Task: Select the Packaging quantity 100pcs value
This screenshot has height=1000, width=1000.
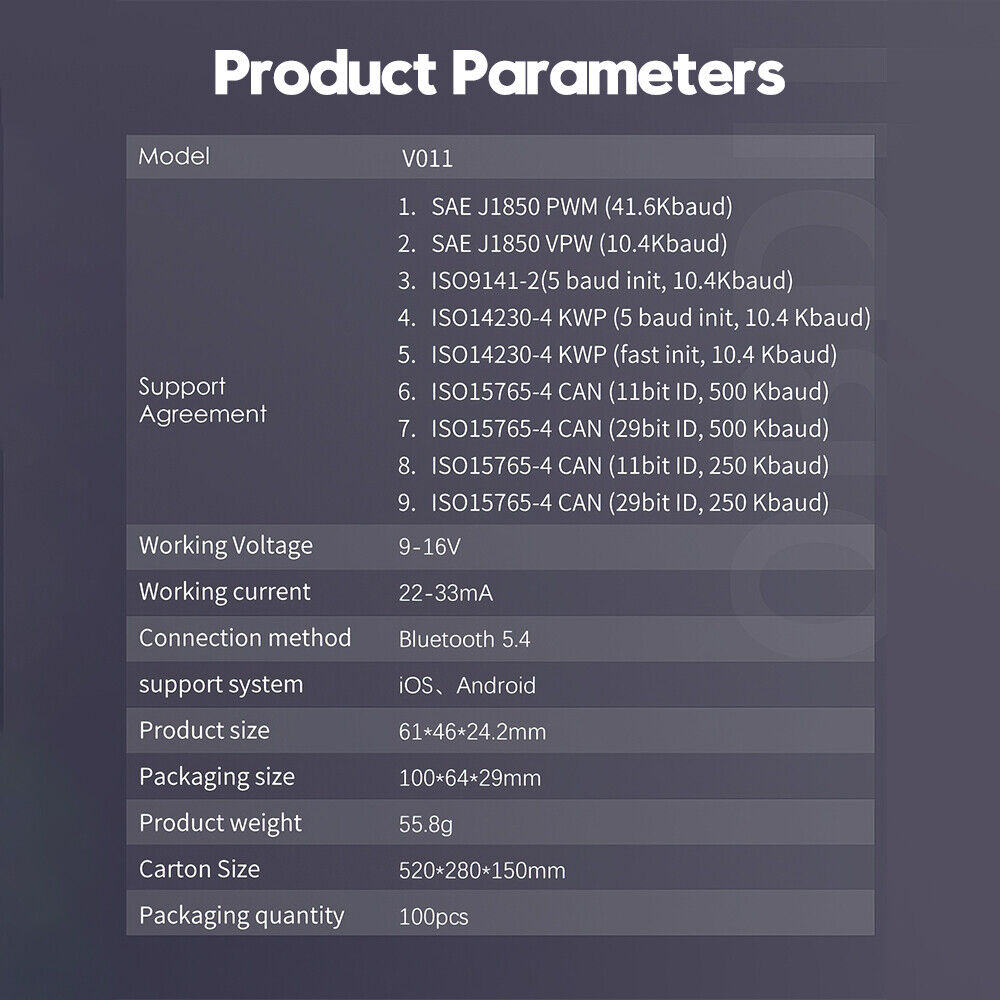Action: [434, 917]
